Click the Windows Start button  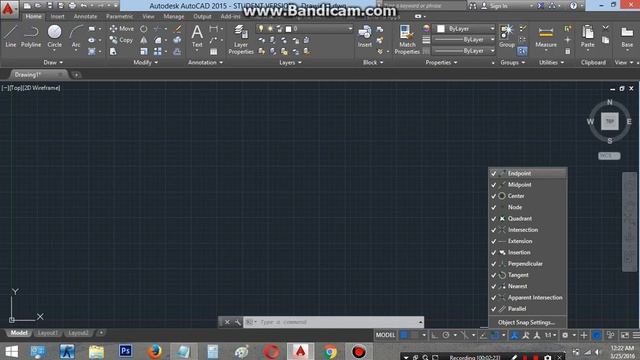point(11,351)
